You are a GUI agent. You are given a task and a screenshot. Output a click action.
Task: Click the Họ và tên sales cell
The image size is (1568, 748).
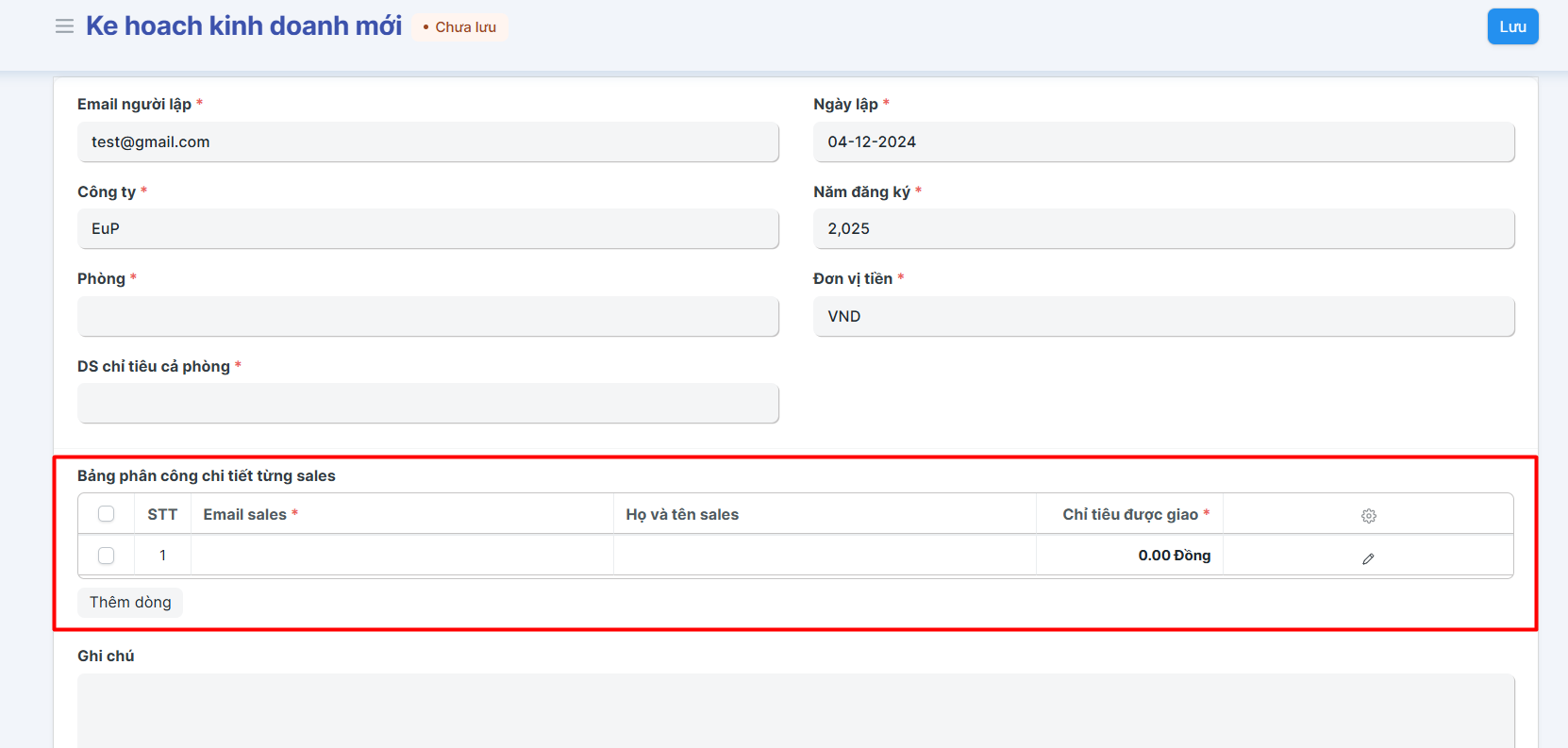825,556
